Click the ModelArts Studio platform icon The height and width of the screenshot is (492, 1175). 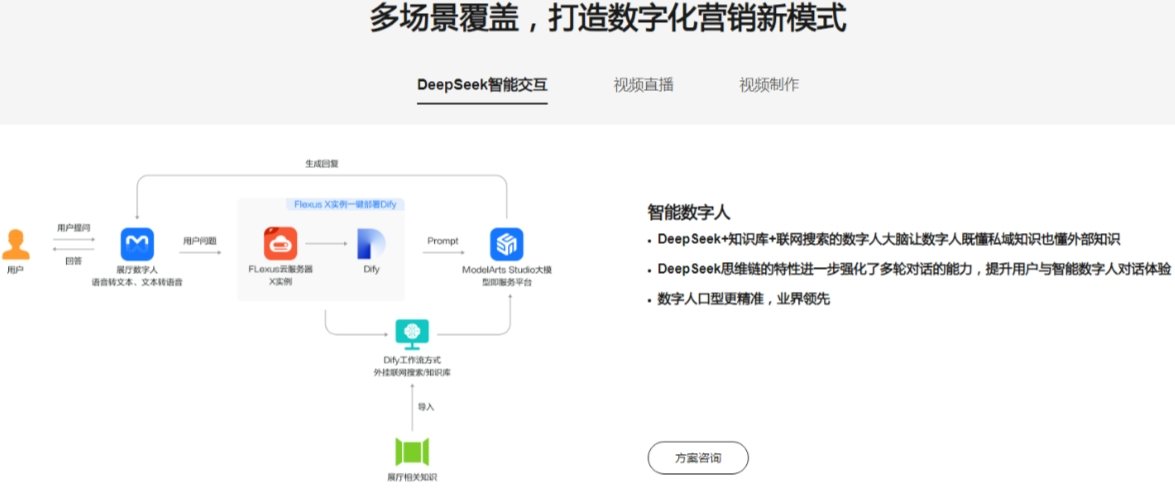[506, 244]
